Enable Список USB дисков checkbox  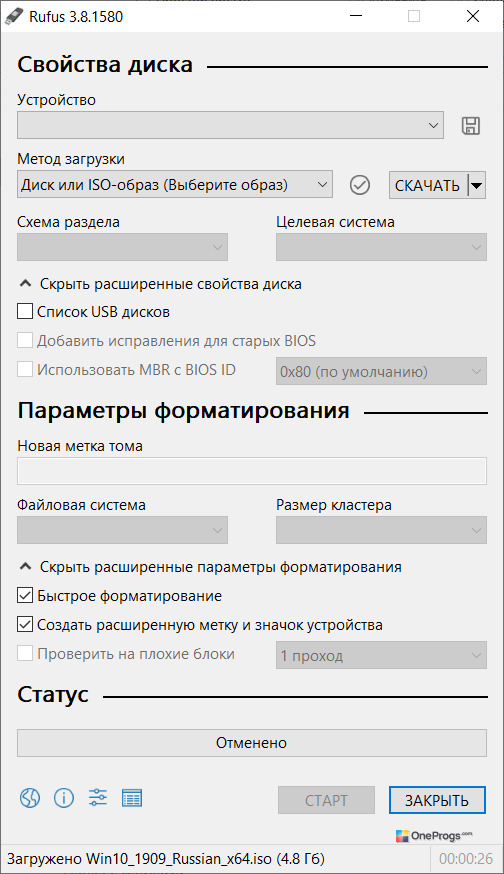pyautogui.click(x=25, y=311)
